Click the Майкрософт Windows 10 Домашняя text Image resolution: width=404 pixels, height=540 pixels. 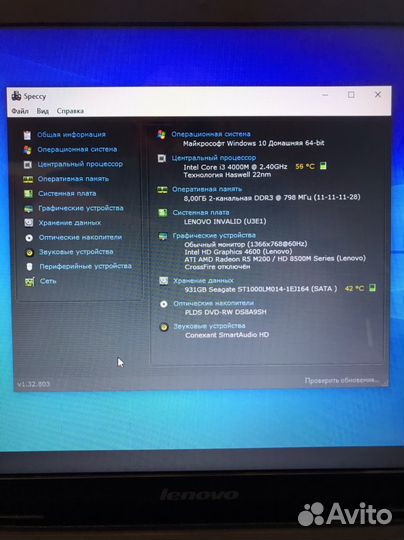click(254, 143)
